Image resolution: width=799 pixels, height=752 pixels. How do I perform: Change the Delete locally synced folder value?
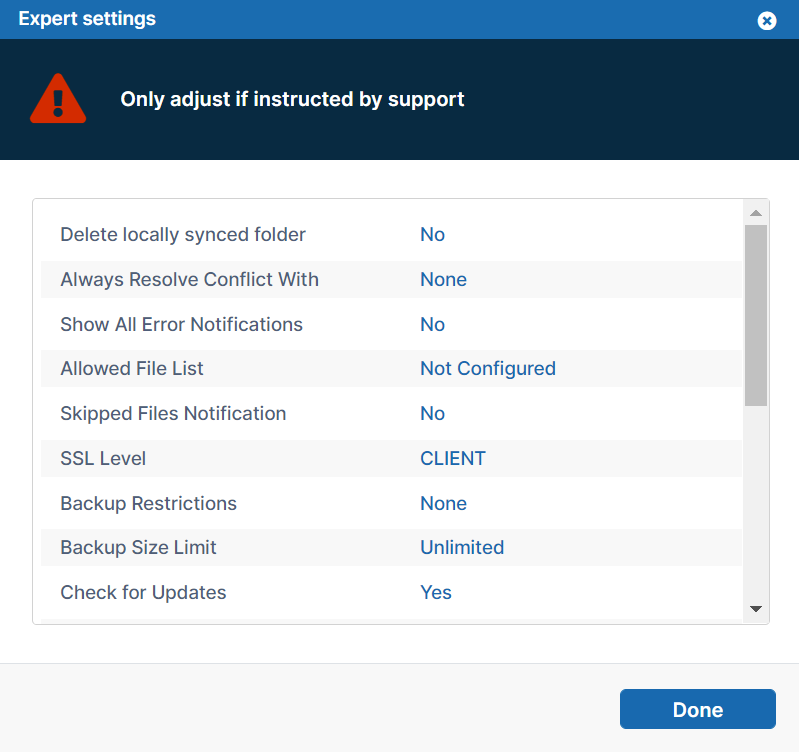point(432,235)
